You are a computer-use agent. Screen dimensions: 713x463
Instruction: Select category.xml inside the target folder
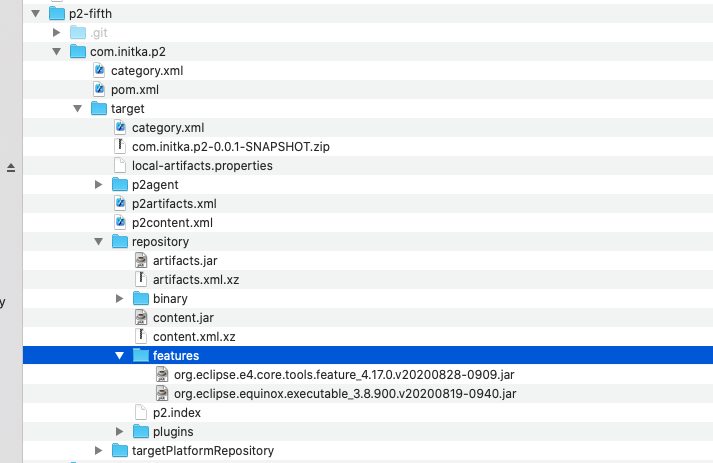(x=168, y=128)
